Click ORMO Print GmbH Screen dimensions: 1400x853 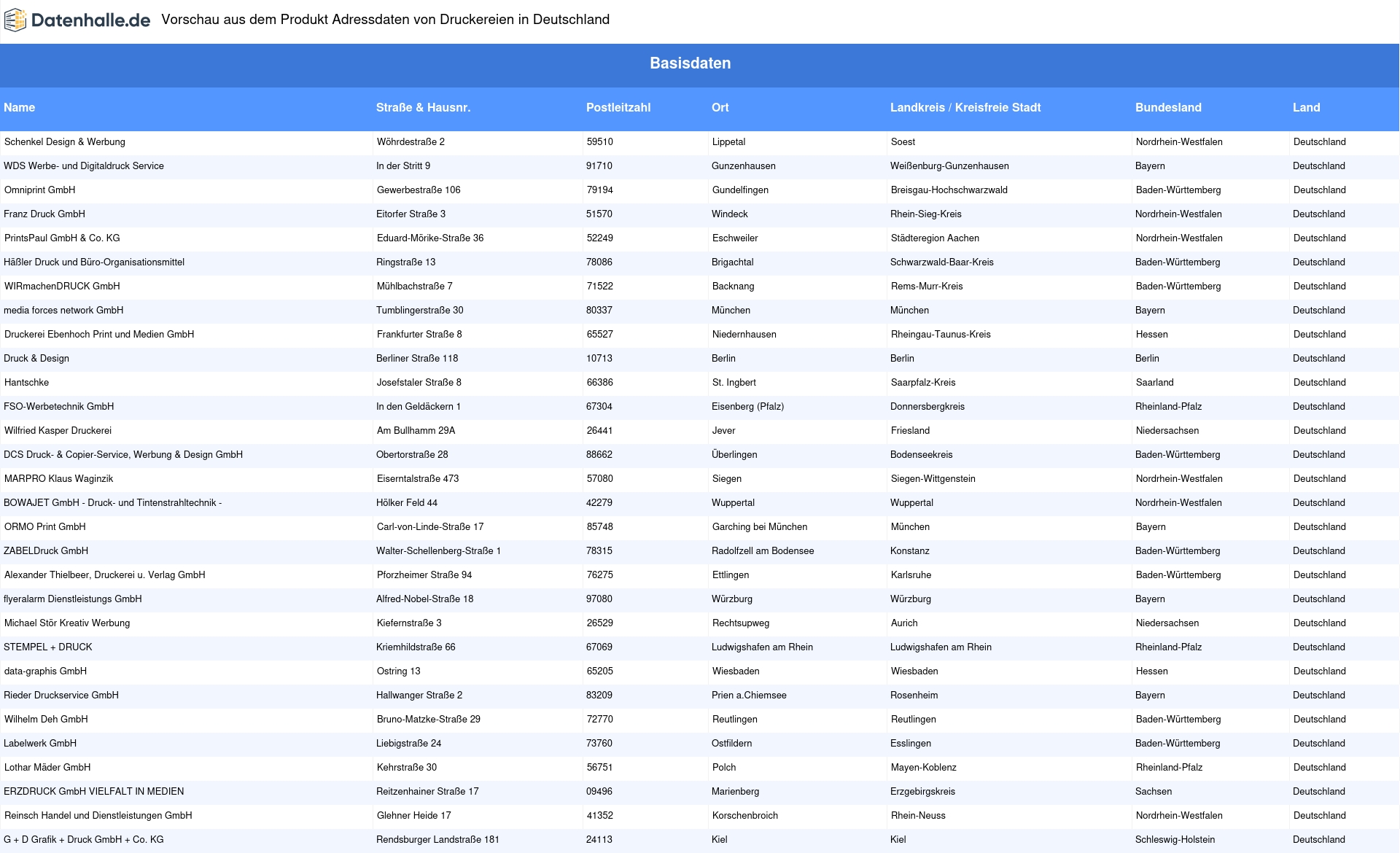pos(45,527)
